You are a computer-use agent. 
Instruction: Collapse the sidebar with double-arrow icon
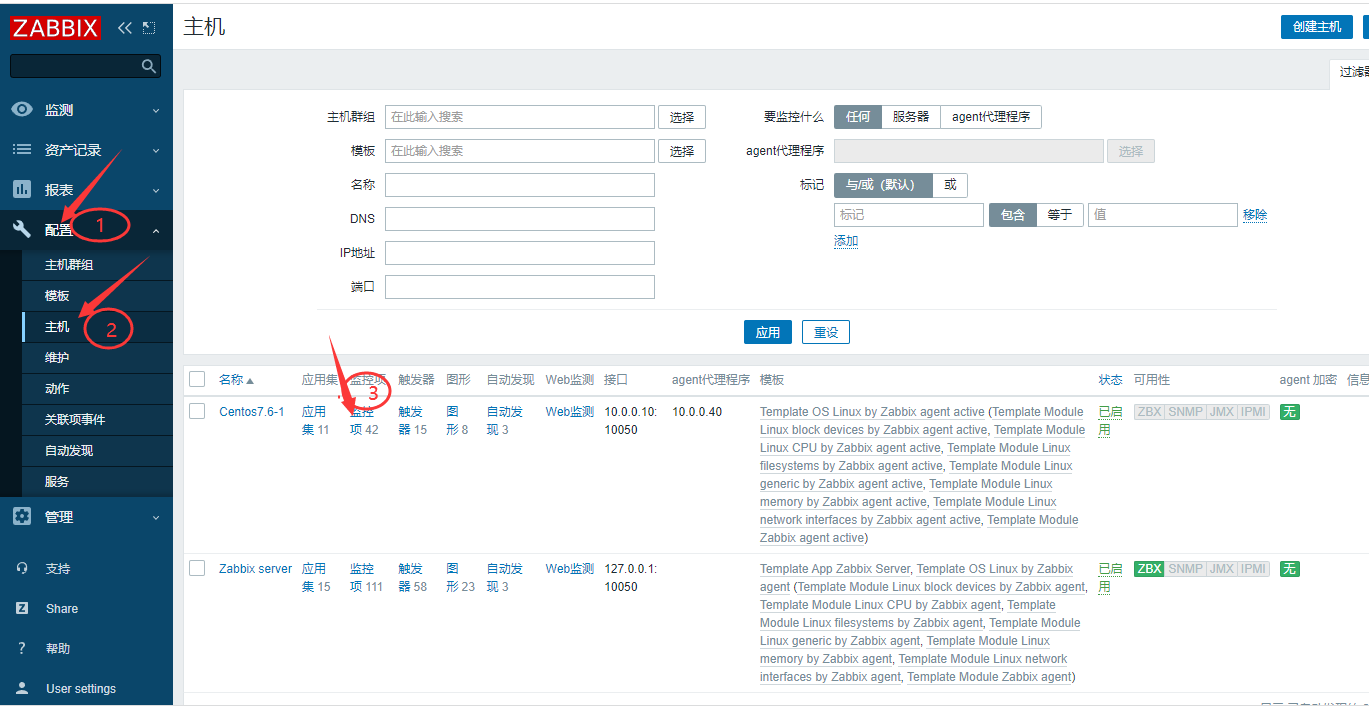[125, 27]
